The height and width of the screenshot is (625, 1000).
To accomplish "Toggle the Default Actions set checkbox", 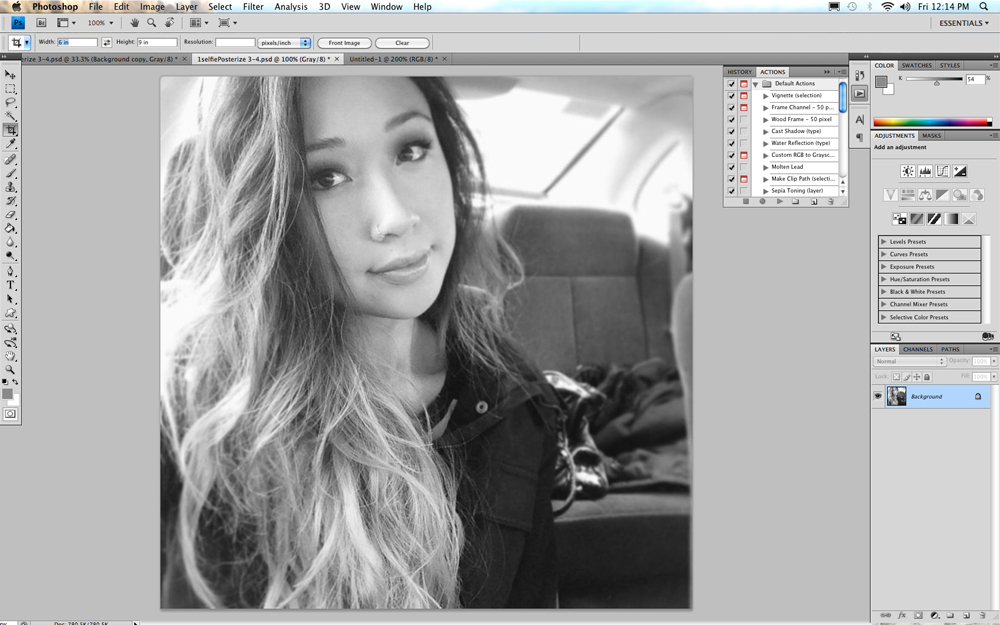I will tap(732, 84).
